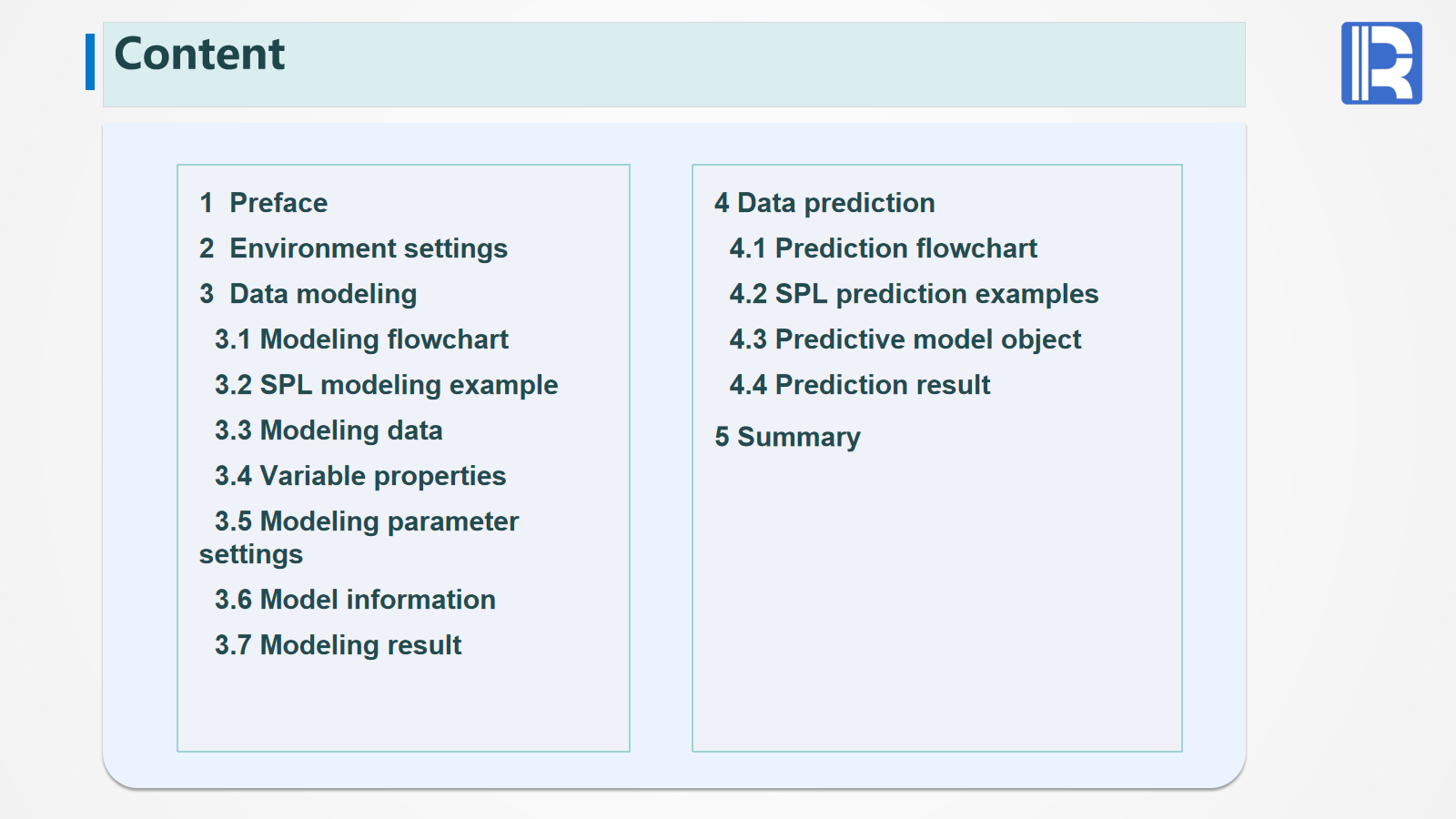
Task: Open the 5 Summary section
Action: coord(787,437)
